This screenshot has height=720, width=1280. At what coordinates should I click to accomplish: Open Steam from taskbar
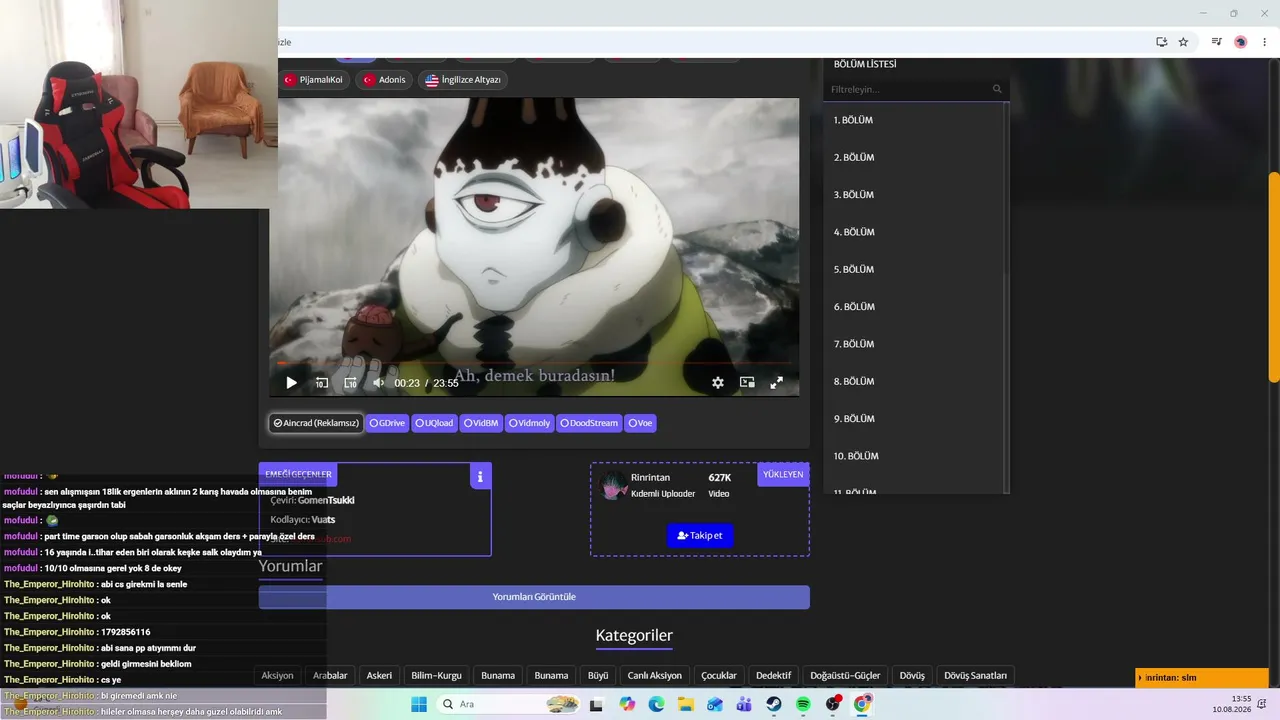[774, 704]
